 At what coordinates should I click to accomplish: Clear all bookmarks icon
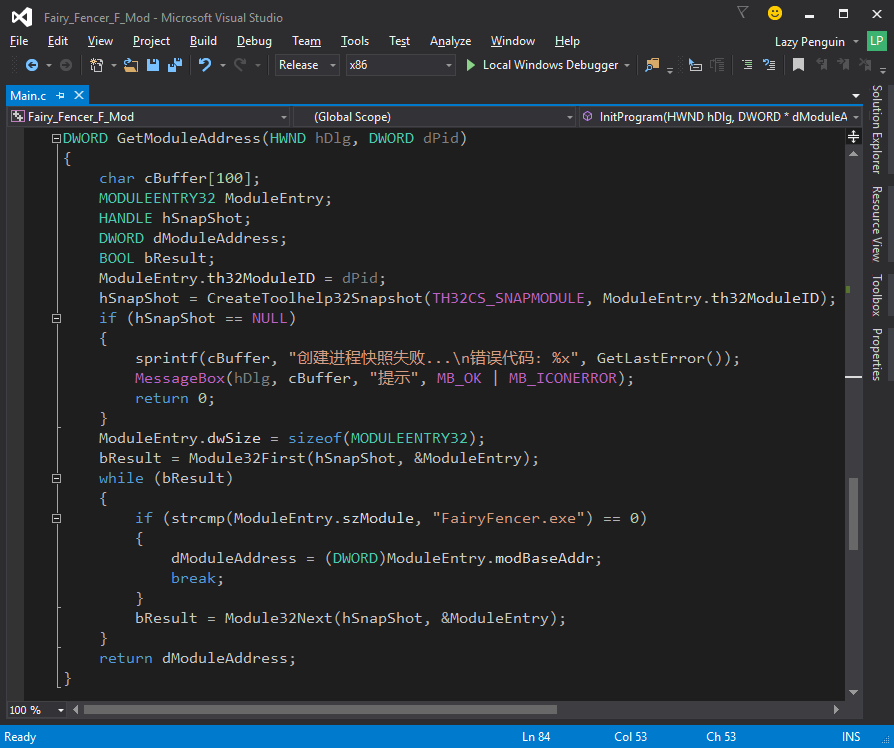point(864,65)
